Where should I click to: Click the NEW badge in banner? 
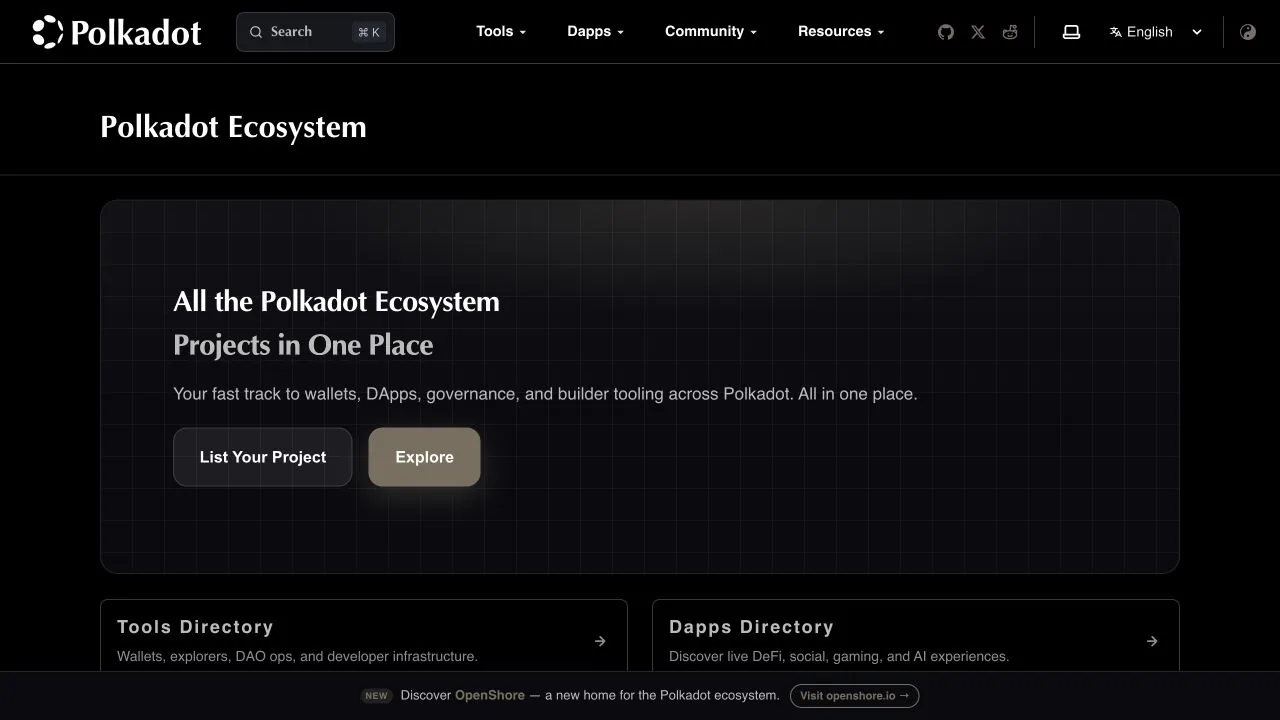[x=376, y=695]
